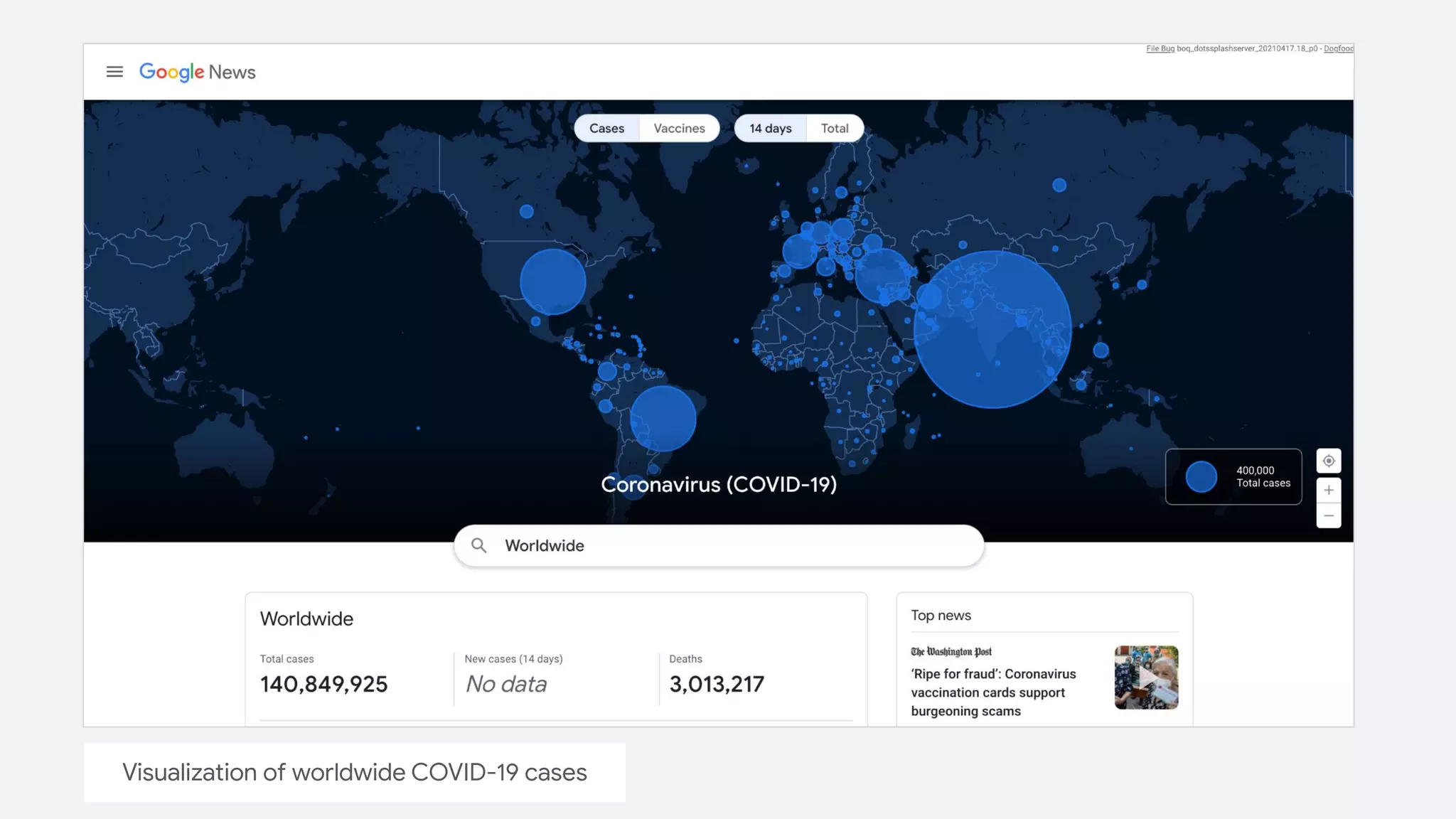Click the United States case bubble
The width and height of the screenshot is (1456, 819).
pyautogui.click(x=552, y=282)
